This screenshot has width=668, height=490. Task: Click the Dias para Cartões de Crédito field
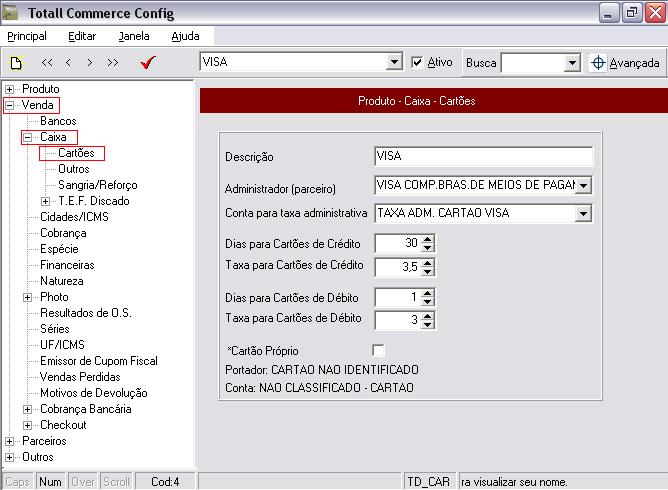pyautogui.click(x=398, y=243)
